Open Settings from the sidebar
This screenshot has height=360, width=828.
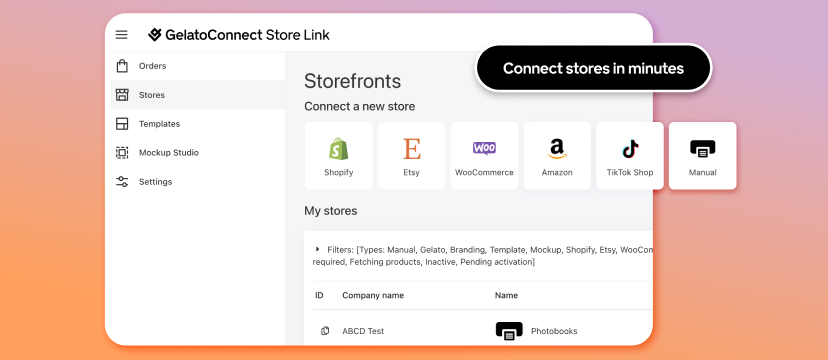197,182
